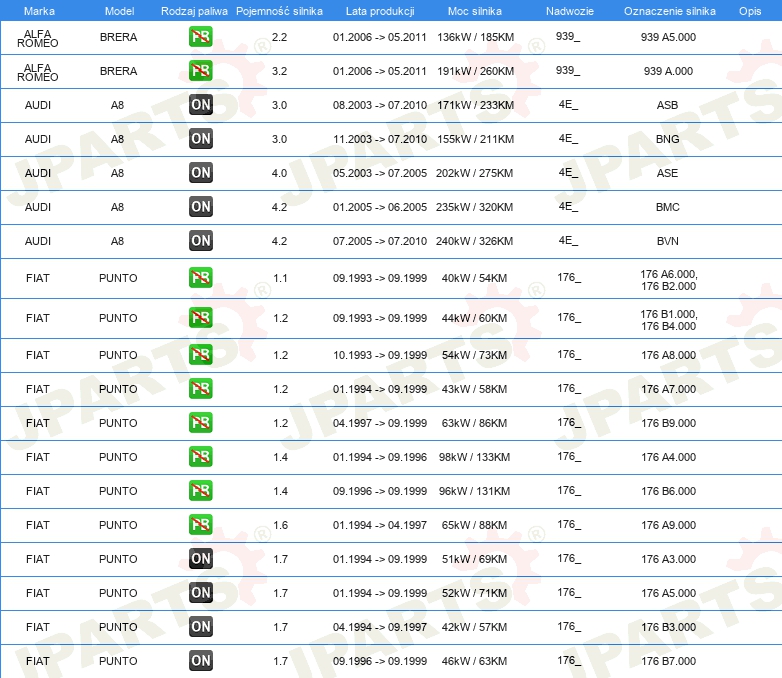
Task: Click production dates 04.1997 -> 09.1999
Action: 380,423
